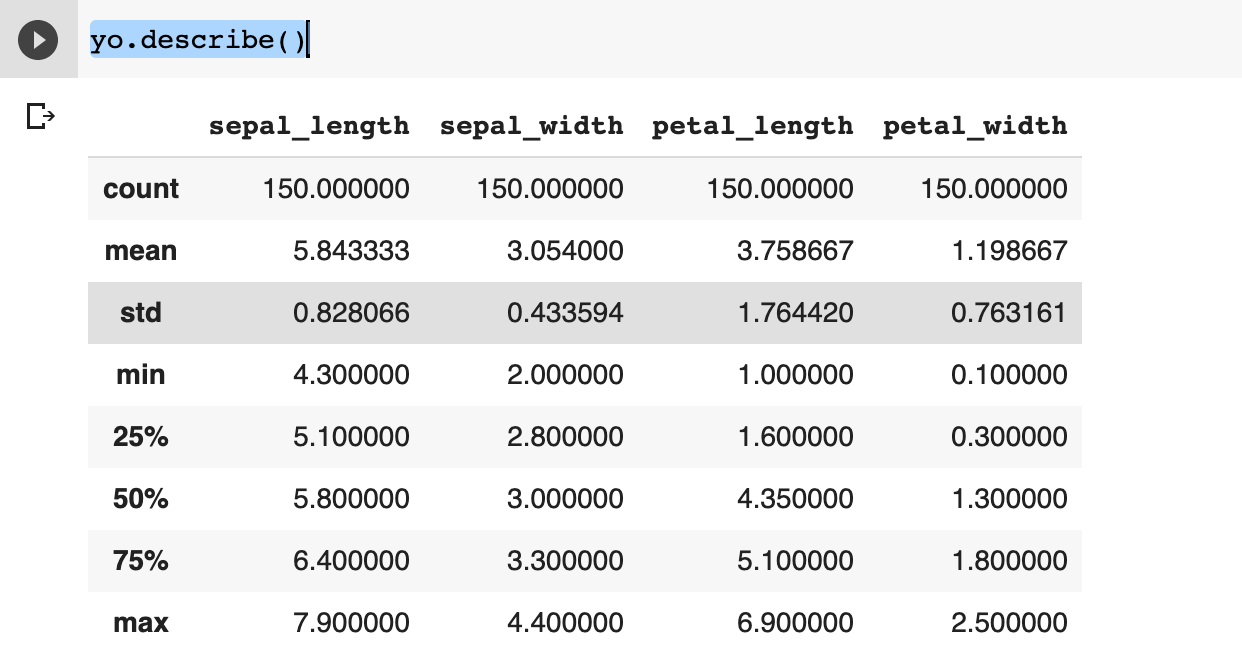Click the 50% value 3.000000
The height and width of the screenshot is (670, 1242).
pyautogui.click(x=565, y=499)
